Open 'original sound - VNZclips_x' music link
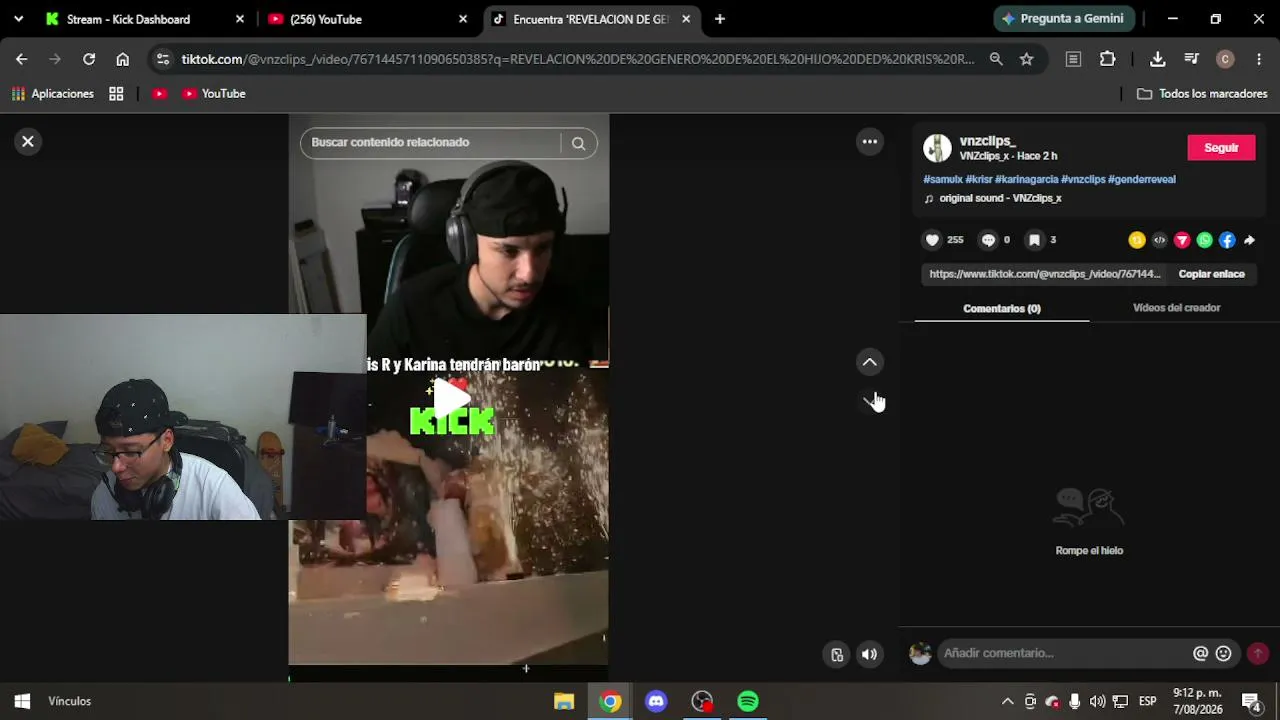The image size is (1280, 720). (x=1000, y=198)
